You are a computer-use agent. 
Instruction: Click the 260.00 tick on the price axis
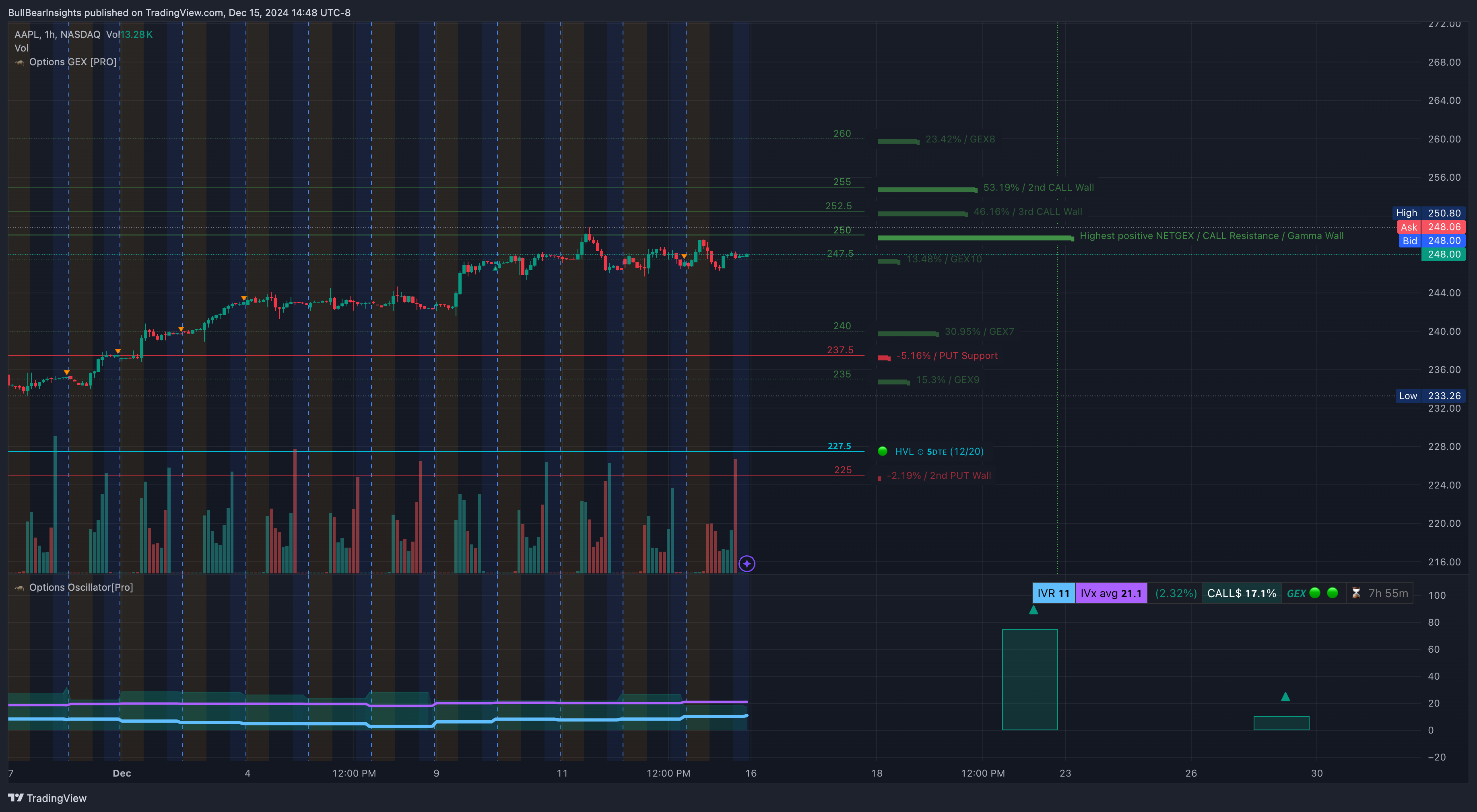[1444, 139]
